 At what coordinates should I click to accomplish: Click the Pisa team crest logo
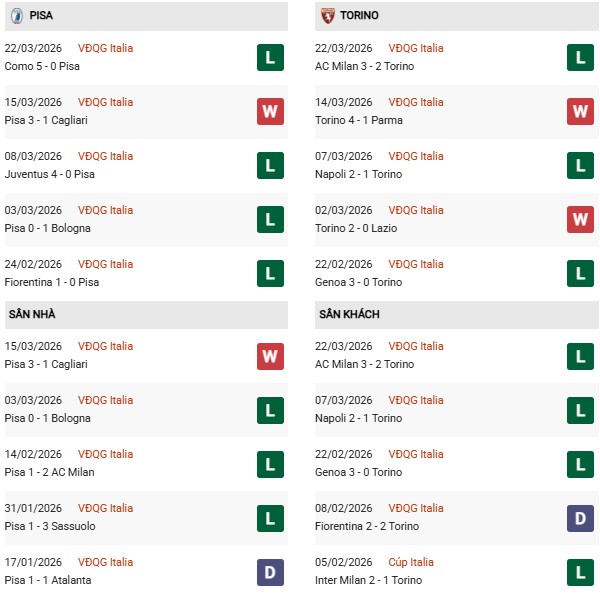pyautogui.click(x=17, y=16)
